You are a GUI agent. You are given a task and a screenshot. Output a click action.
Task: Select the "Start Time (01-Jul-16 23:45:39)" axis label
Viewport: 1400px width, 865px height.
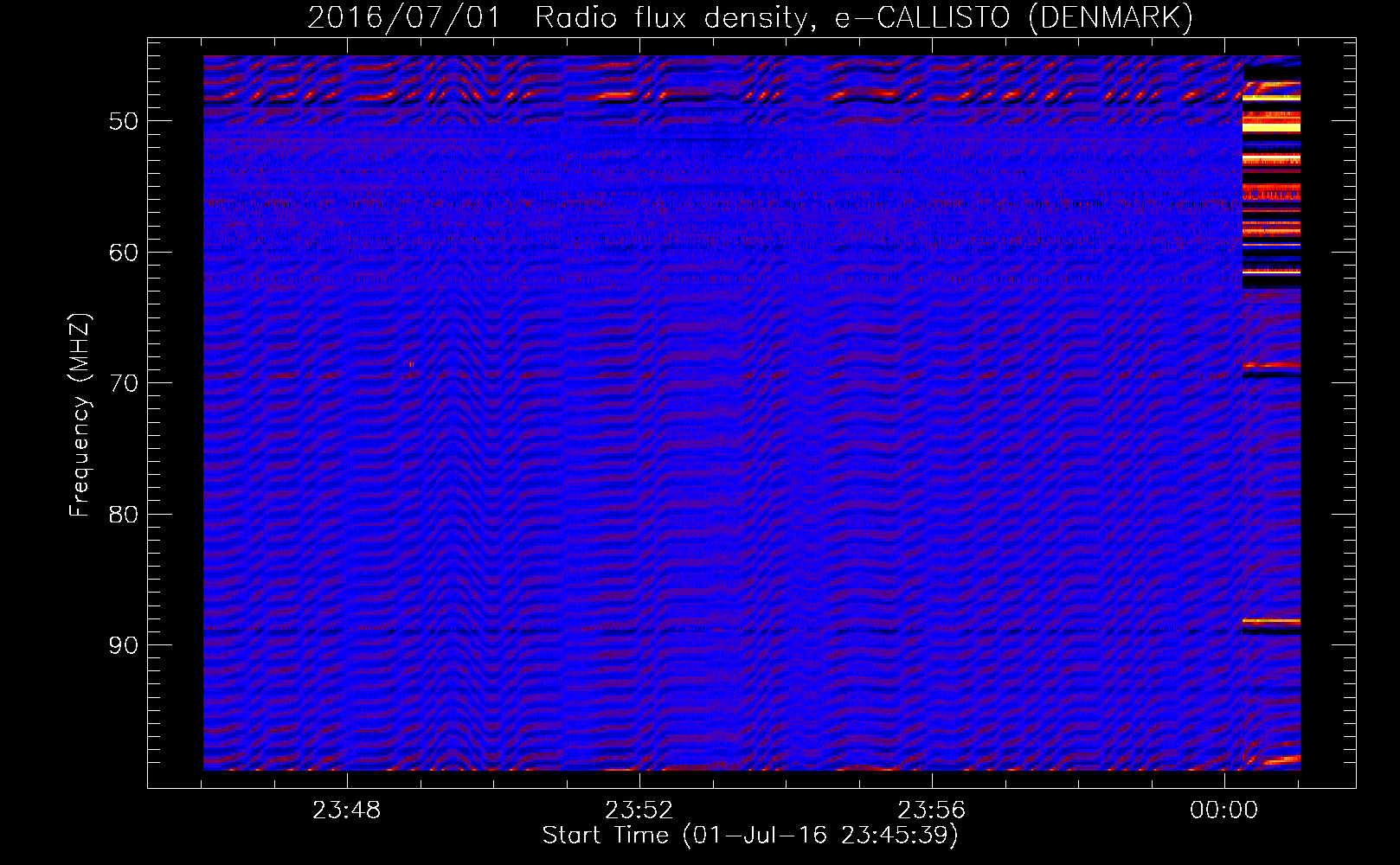[750, 836]
